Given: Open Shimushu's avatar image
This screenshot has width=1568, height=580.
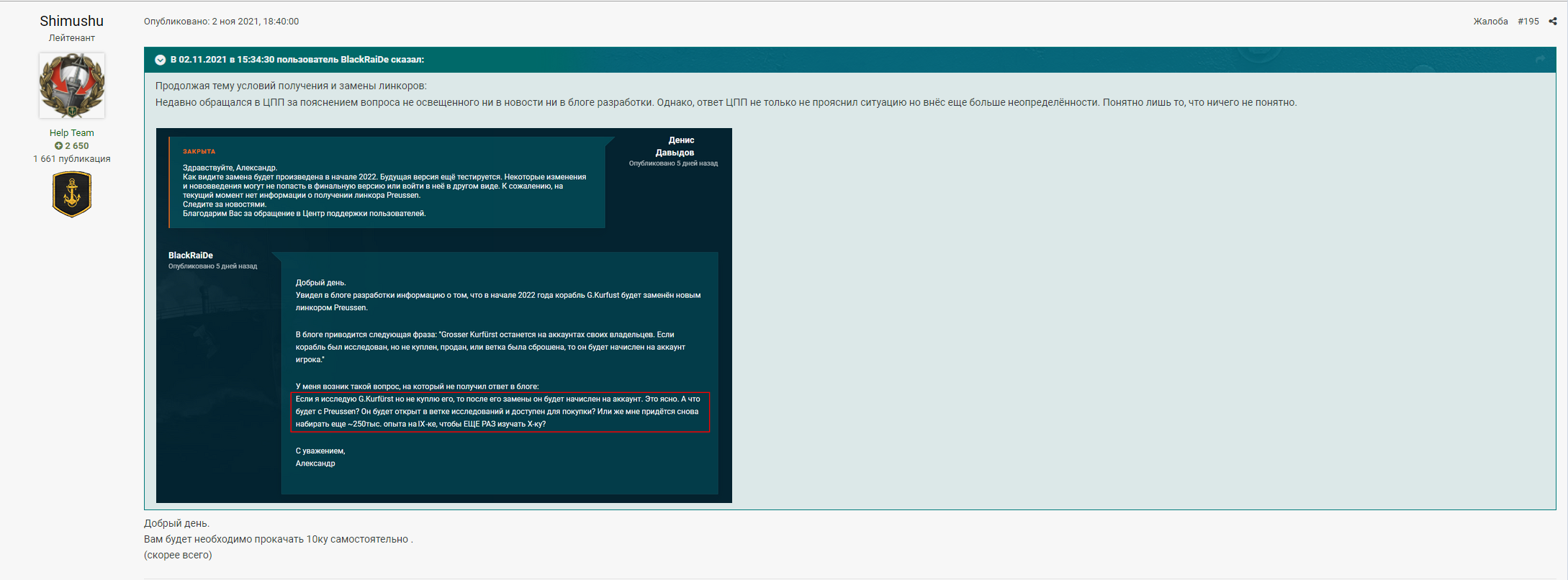Looking at the screenshot, I should tap(72, 86).
